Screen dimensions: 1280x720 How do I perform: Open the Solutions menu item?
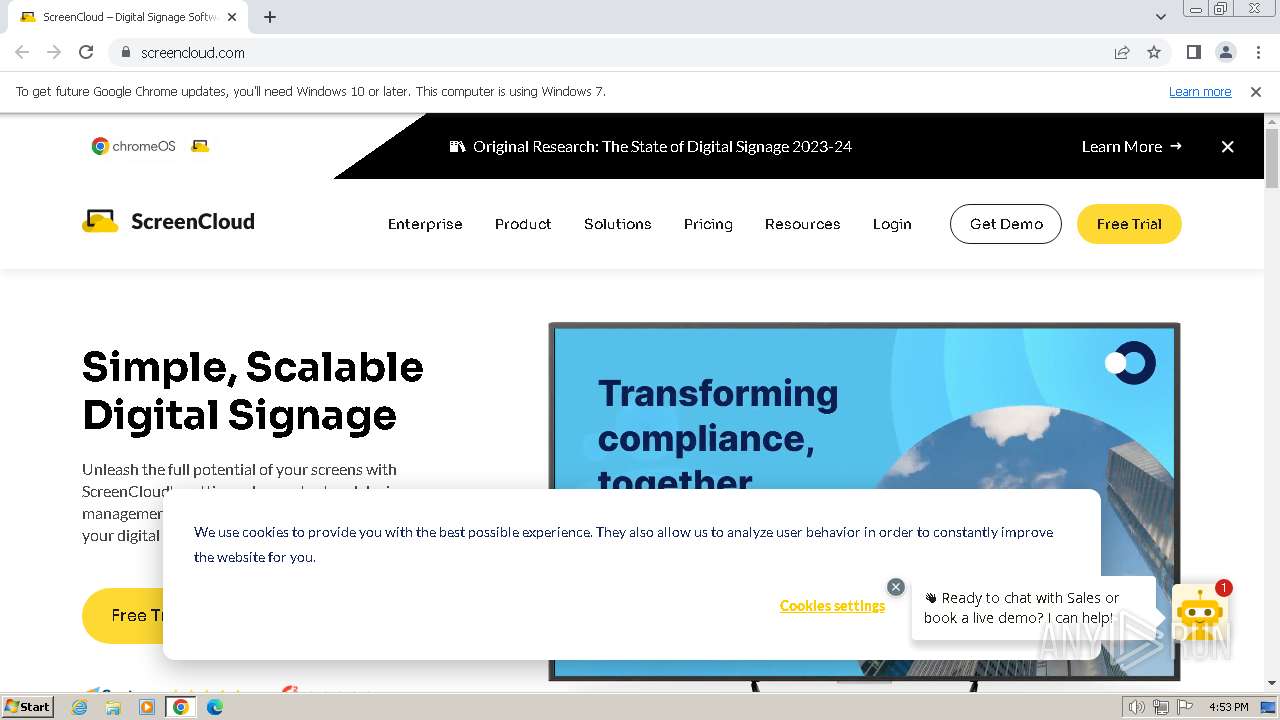click(x=618, y=224)
